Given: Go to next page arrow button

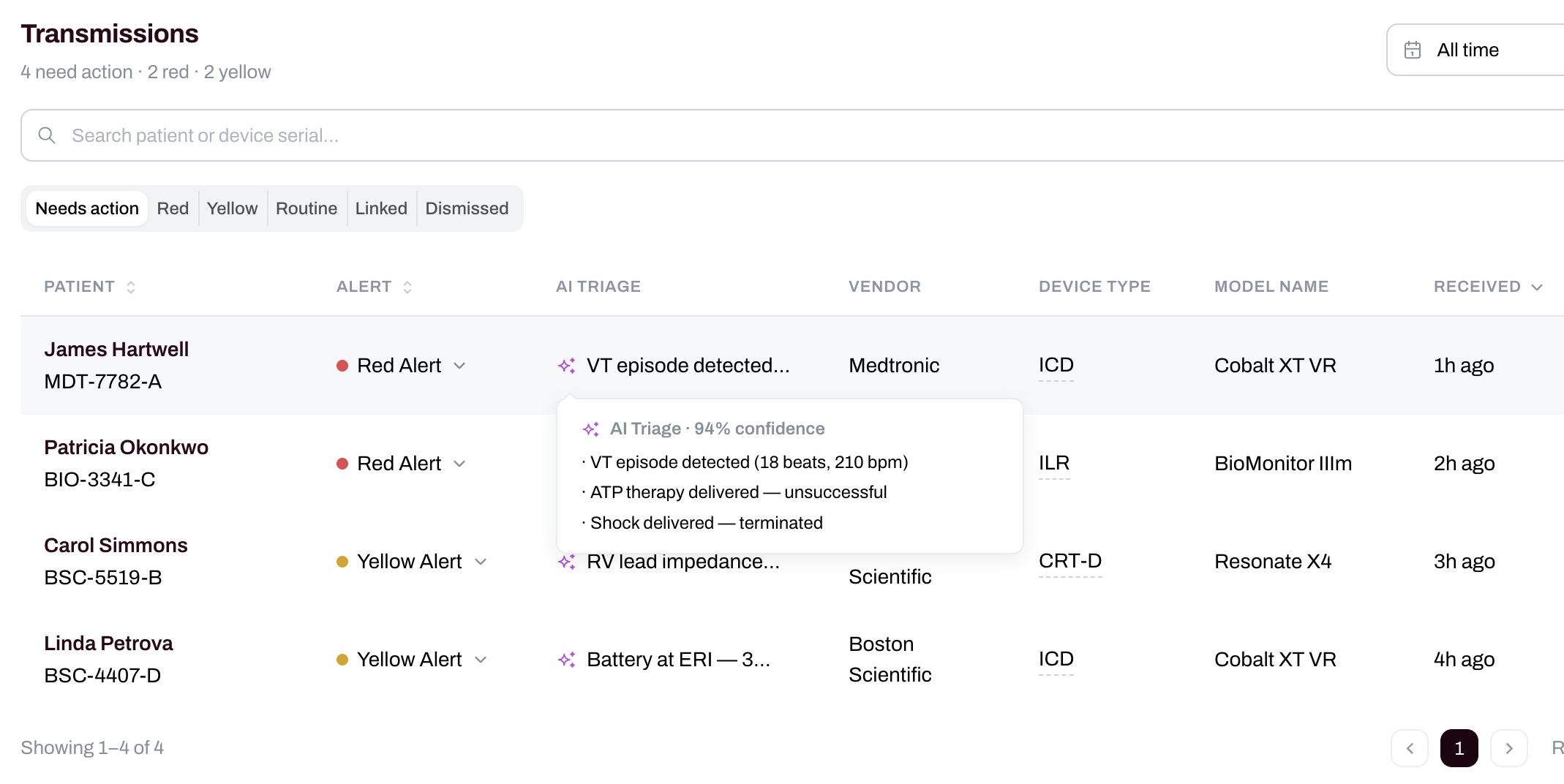Looking at the screenshot, I should 1509,748.
